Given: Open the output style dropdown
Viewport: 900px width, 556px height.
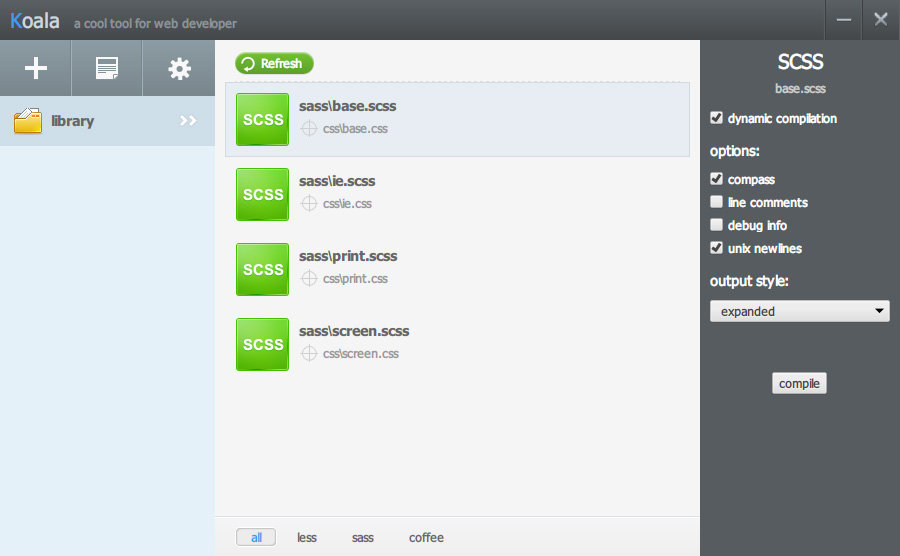Looking at the screenshot, I should coord(799,311).
